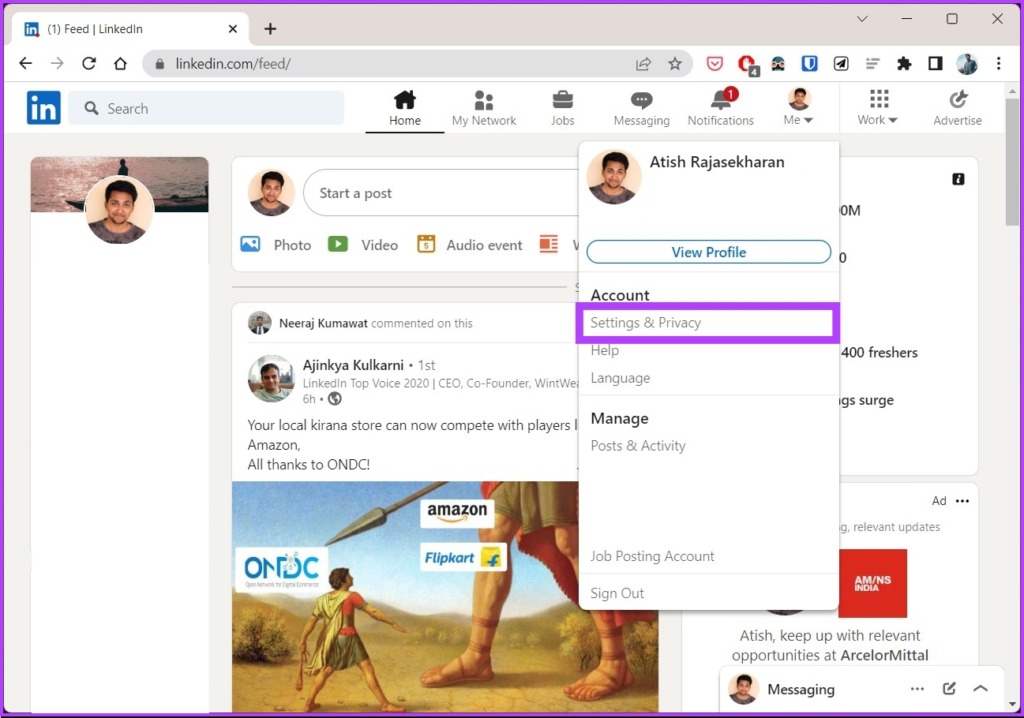Expand the Work apps dropdown
Viewport: 1024px width, 718px height.
click(x=878, y=108)
